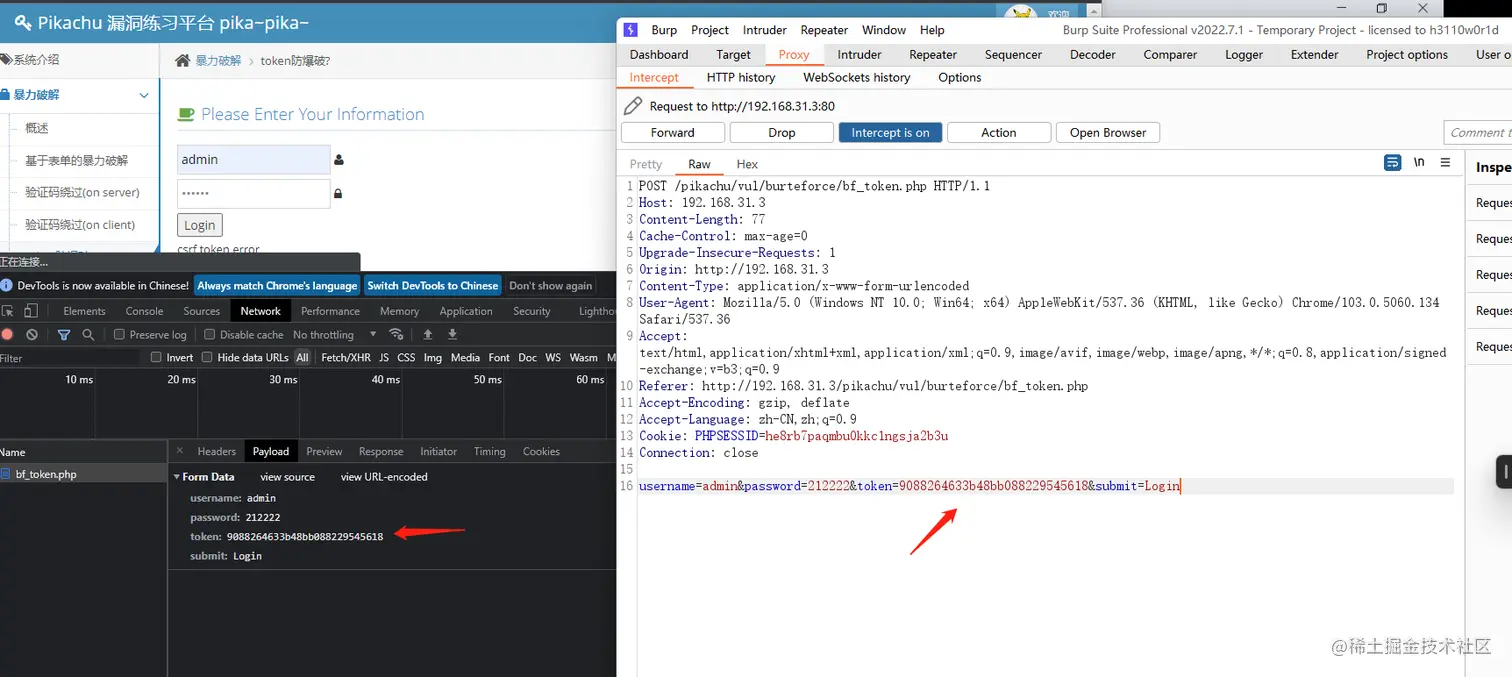
Task: Click the Burp Suite logo icon
Action: [630, 30]
